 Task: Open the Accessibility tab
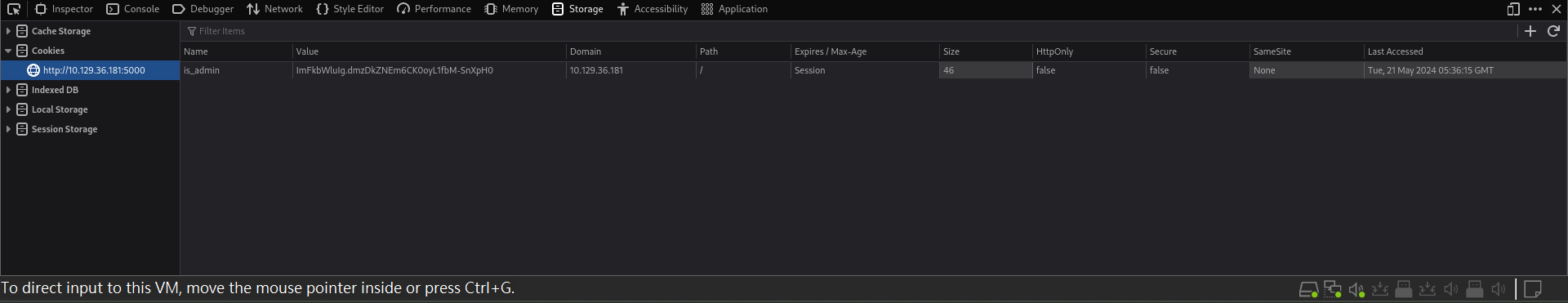click(x=653, y=9)
